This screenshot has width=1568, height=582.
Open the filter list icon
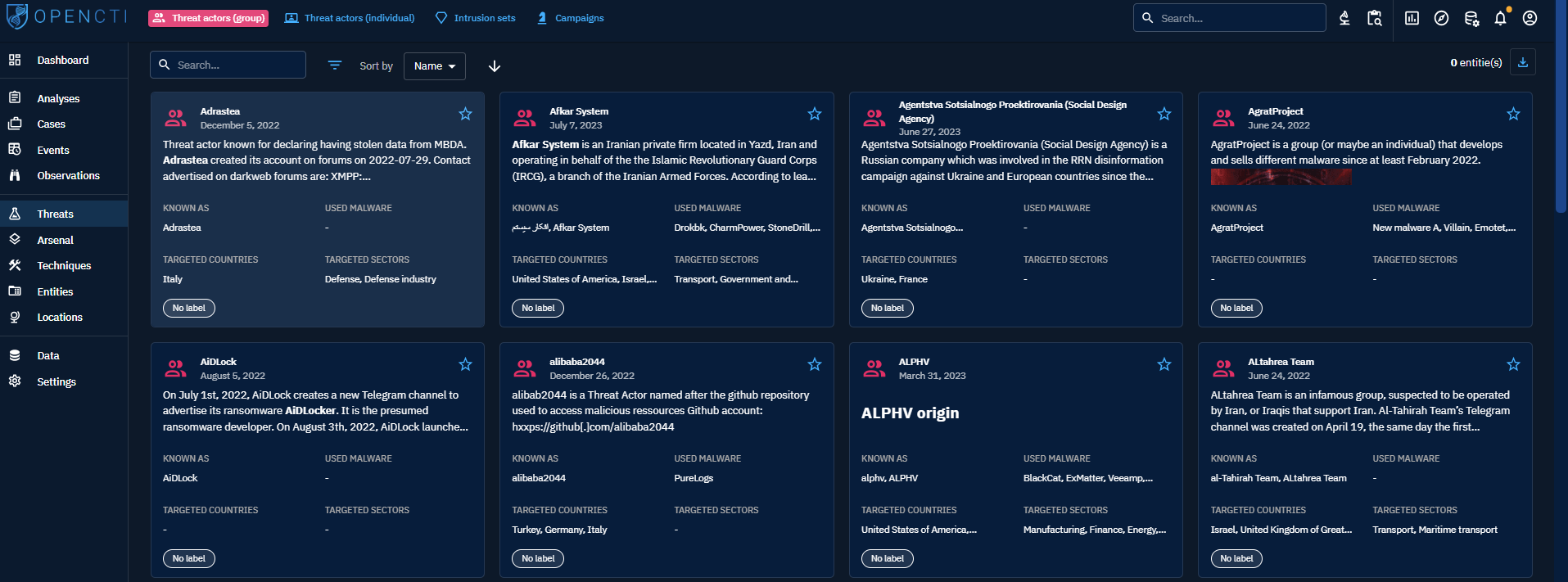click(335, 65)
